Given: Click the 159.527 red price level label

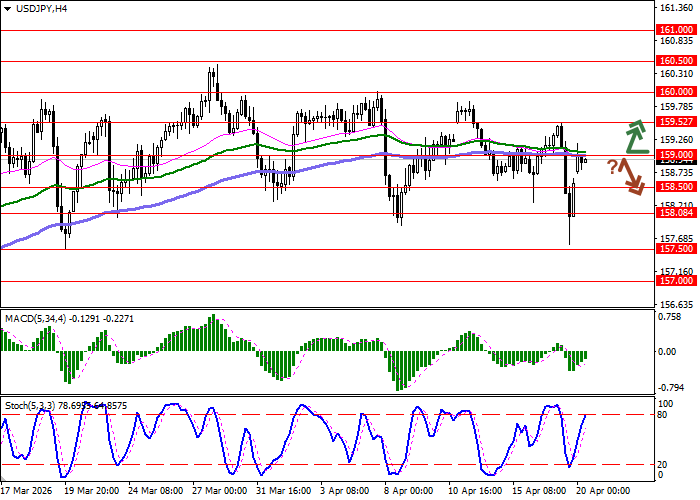Looking at the screenshot, I should tap(676, 121).
